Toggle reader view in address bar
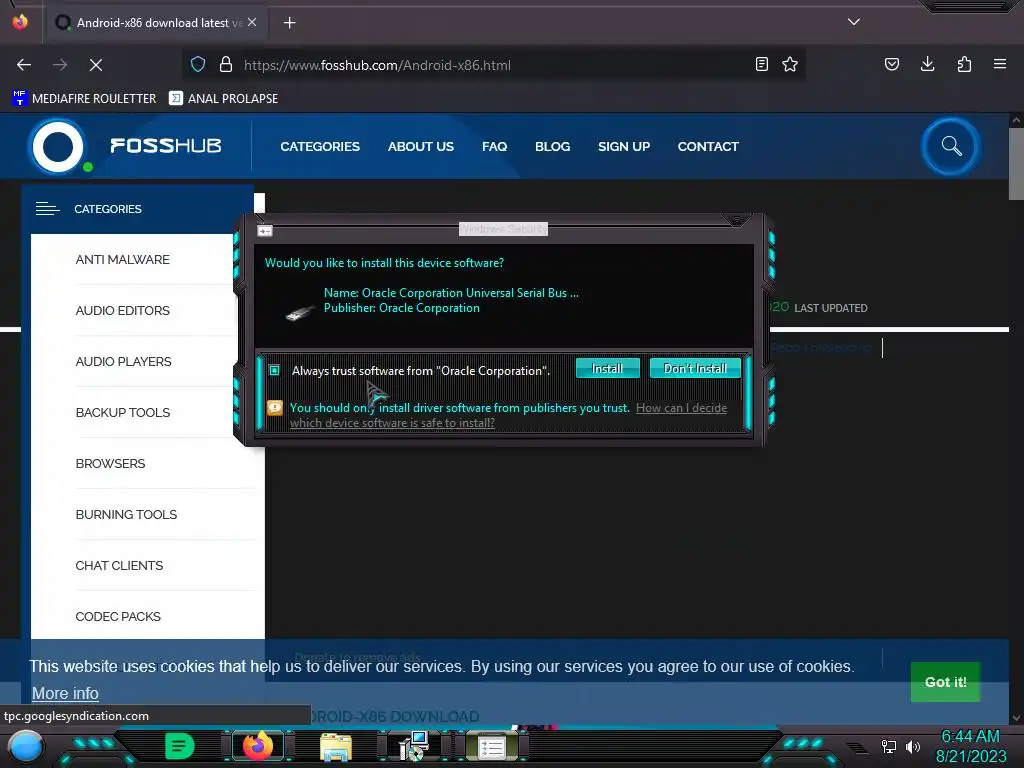The height and width of the screenshot is (768, 1024). click(x=761, y=64)
